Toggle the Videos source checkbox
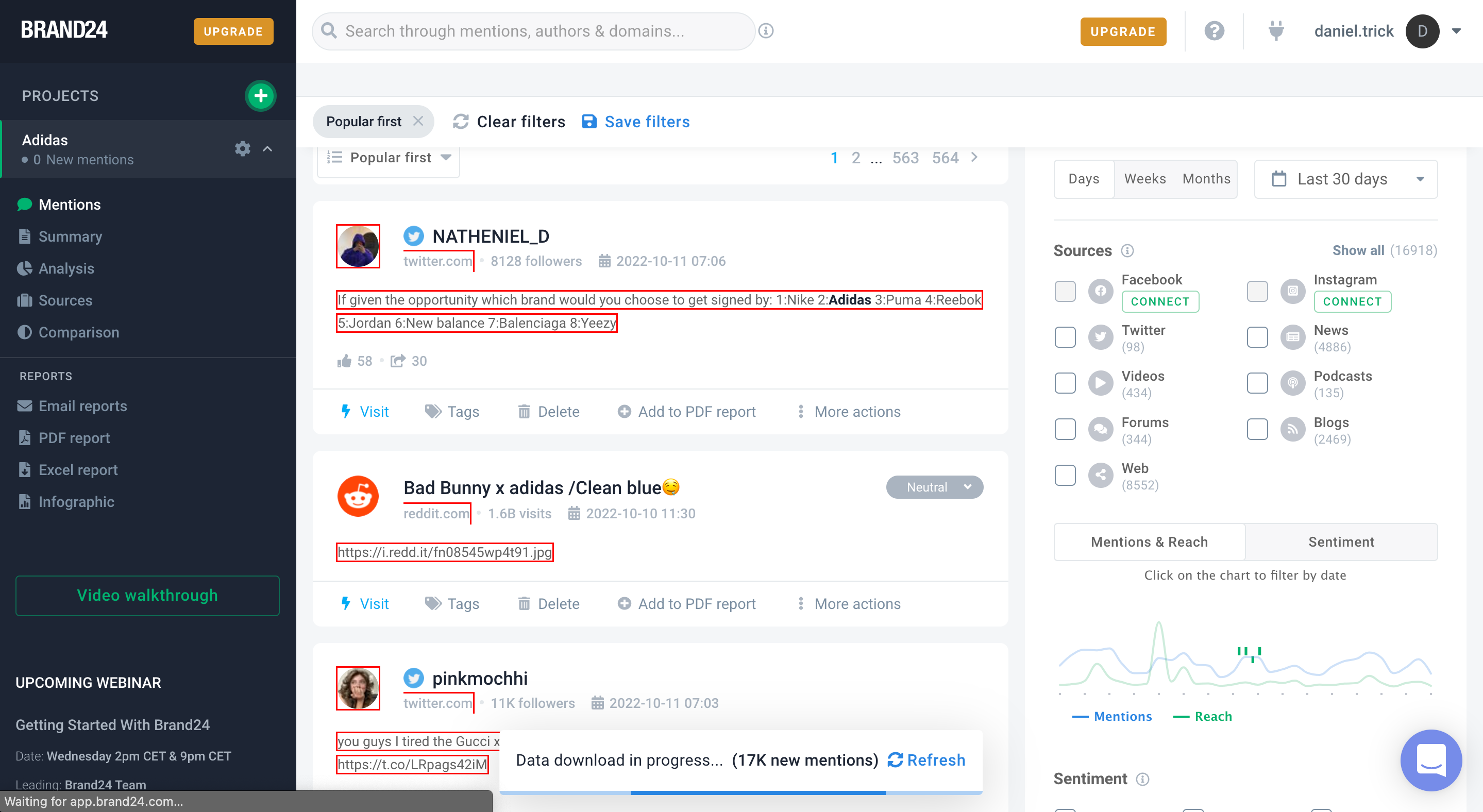The image size is (1483, 812). (x=1065, y=383)
